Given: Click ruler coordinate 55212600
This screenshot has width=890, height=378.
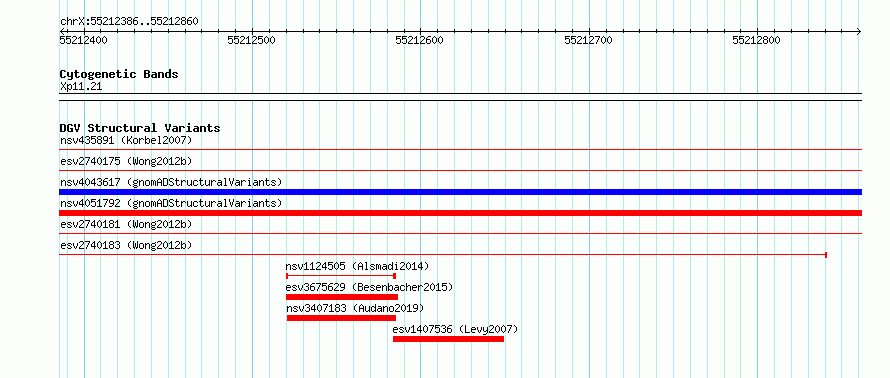Looking at the screenshot, I should click(x=419, y=40).
